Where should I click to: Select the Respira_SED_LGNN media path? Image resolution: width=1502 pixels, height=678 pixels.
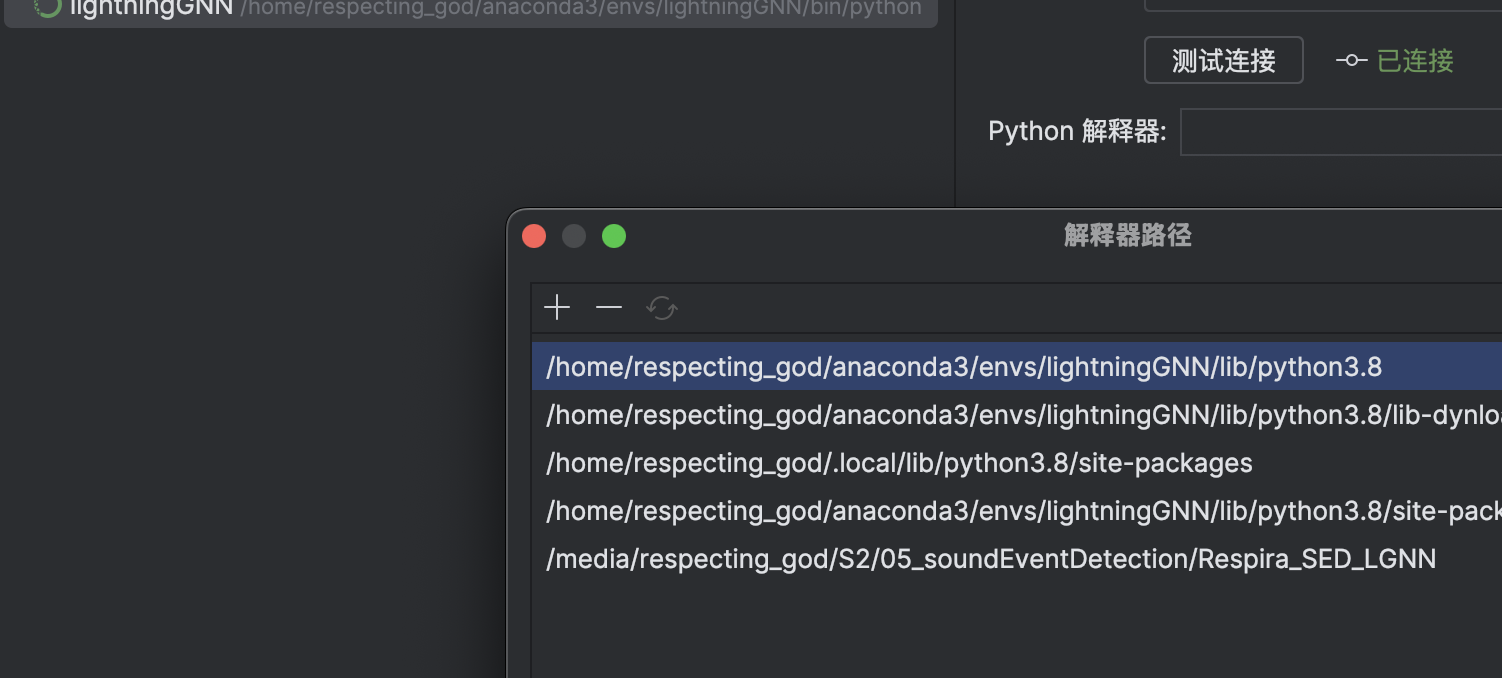tap(1016, 558)
